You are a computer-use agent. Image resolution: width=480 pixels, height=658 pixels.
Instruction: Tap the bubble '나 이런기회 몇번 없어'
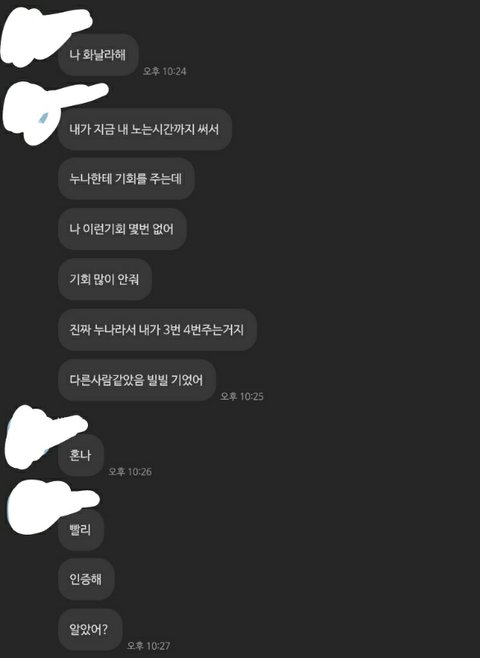(x=122, y=229)
